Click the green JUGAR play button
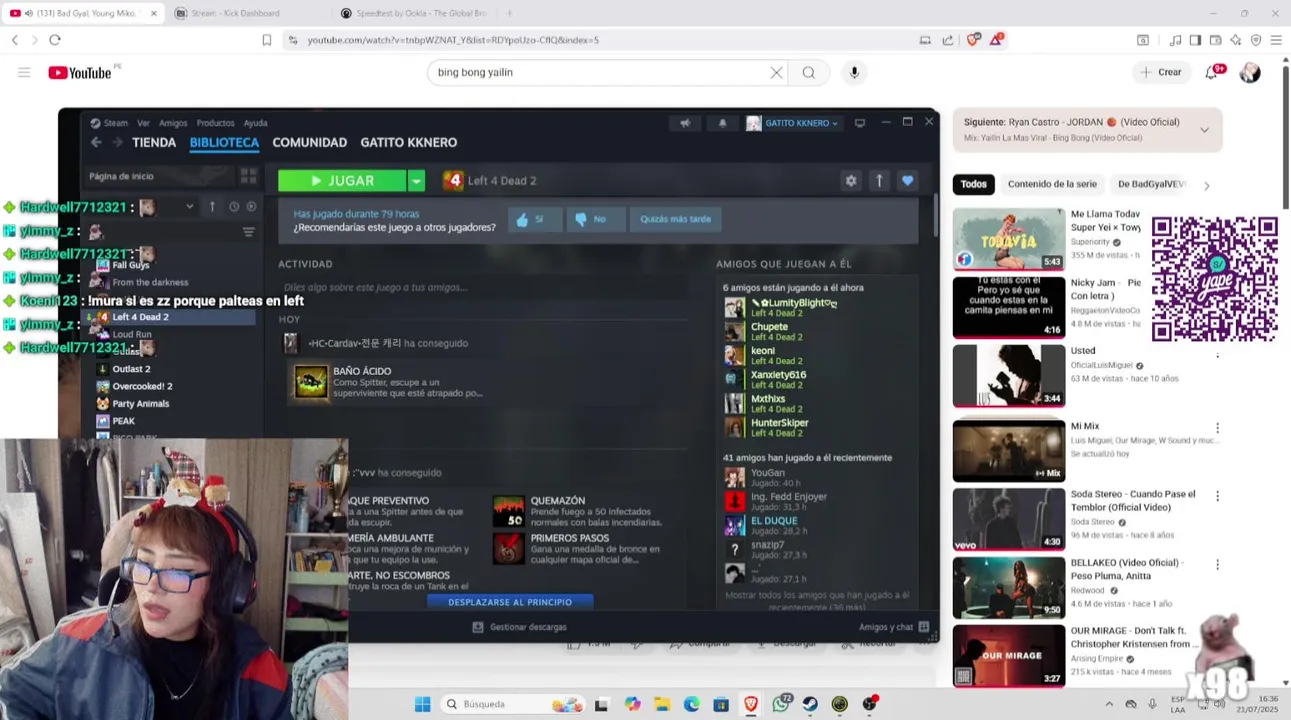1291x720 pixels. 342,181
